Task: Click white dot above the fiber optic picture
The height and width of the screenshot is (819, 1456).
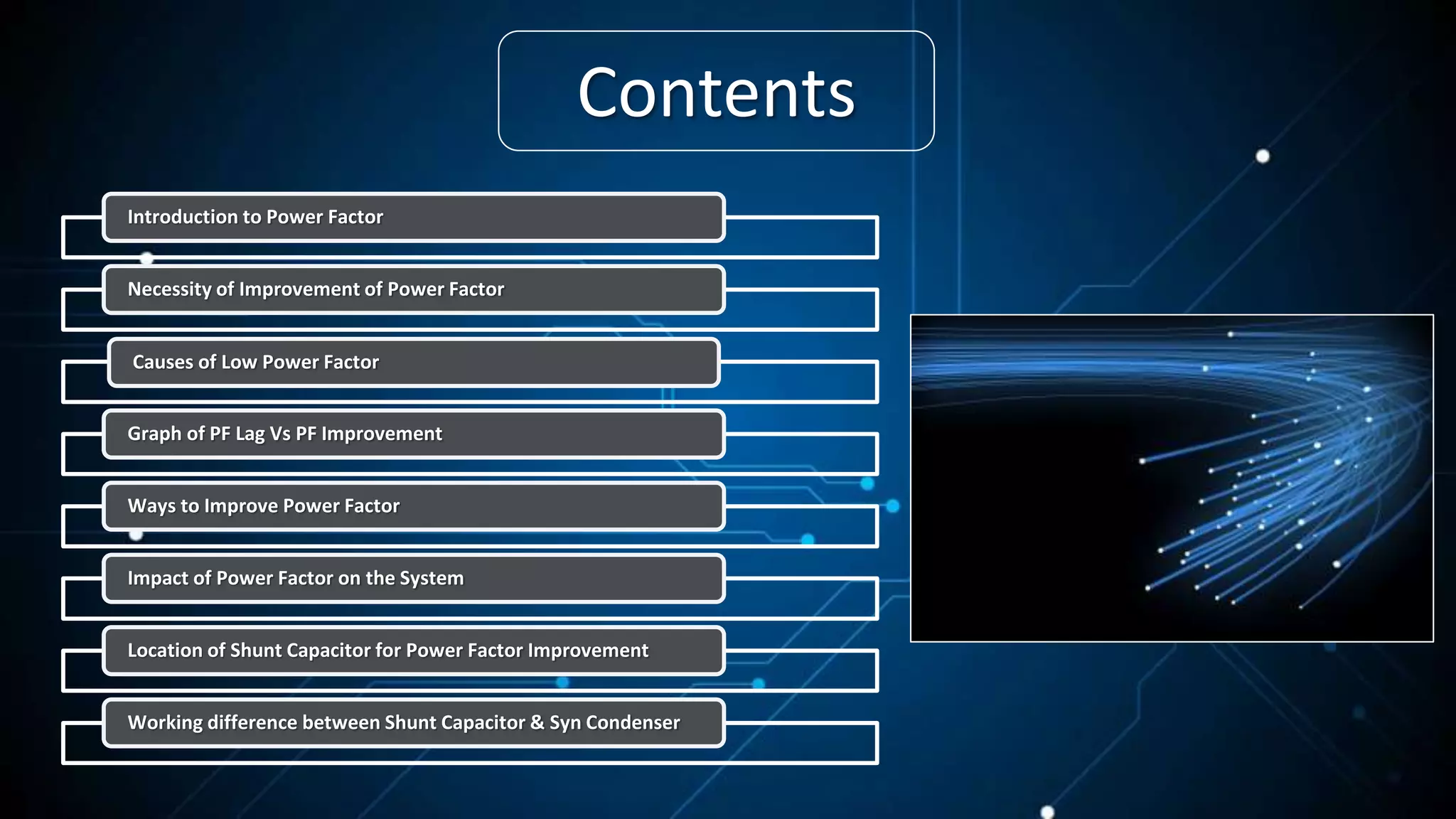Action: coord(1263,156)
